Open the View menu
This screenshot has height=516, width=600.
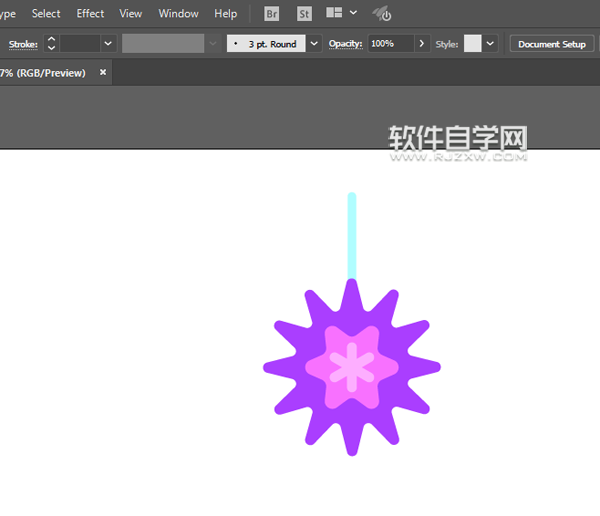(131, 14)
